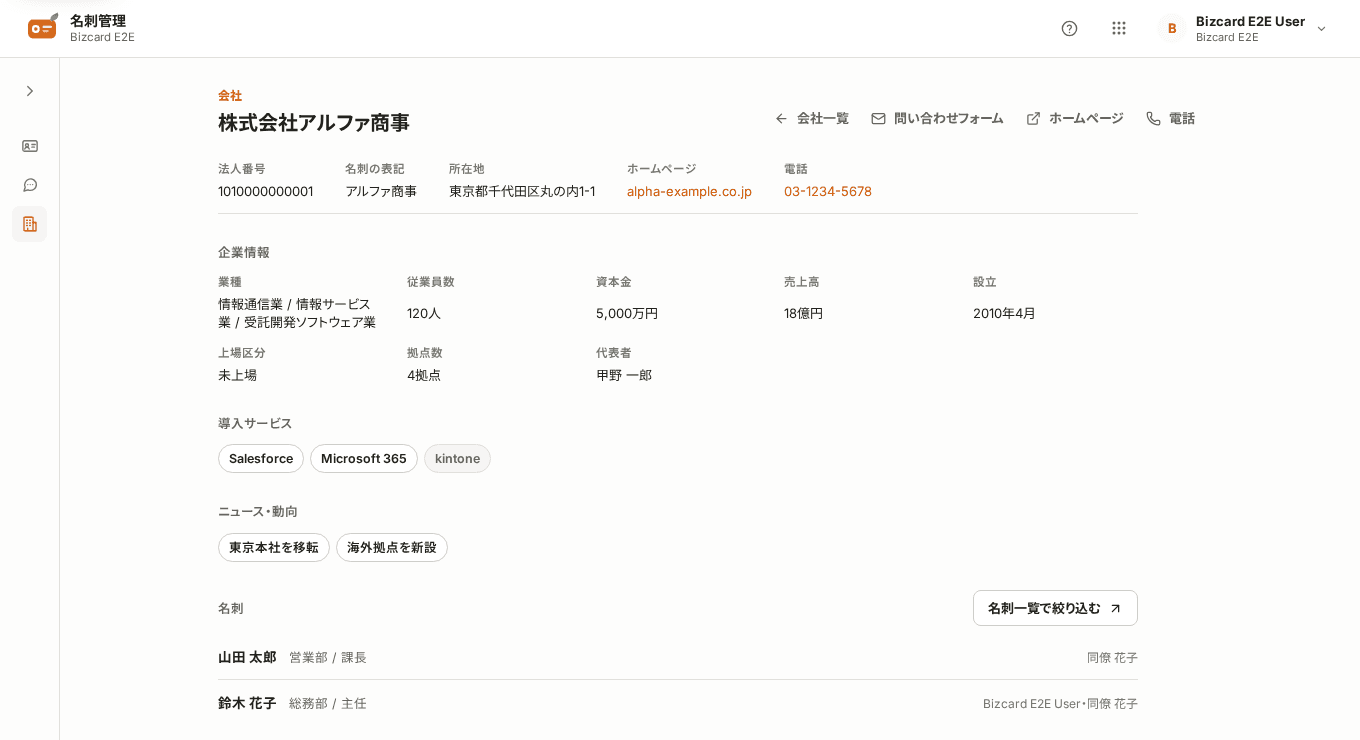This screenshot has width=1360, height=740.
Task: Select the Salesforce service chip
Action: click(261, 459)
